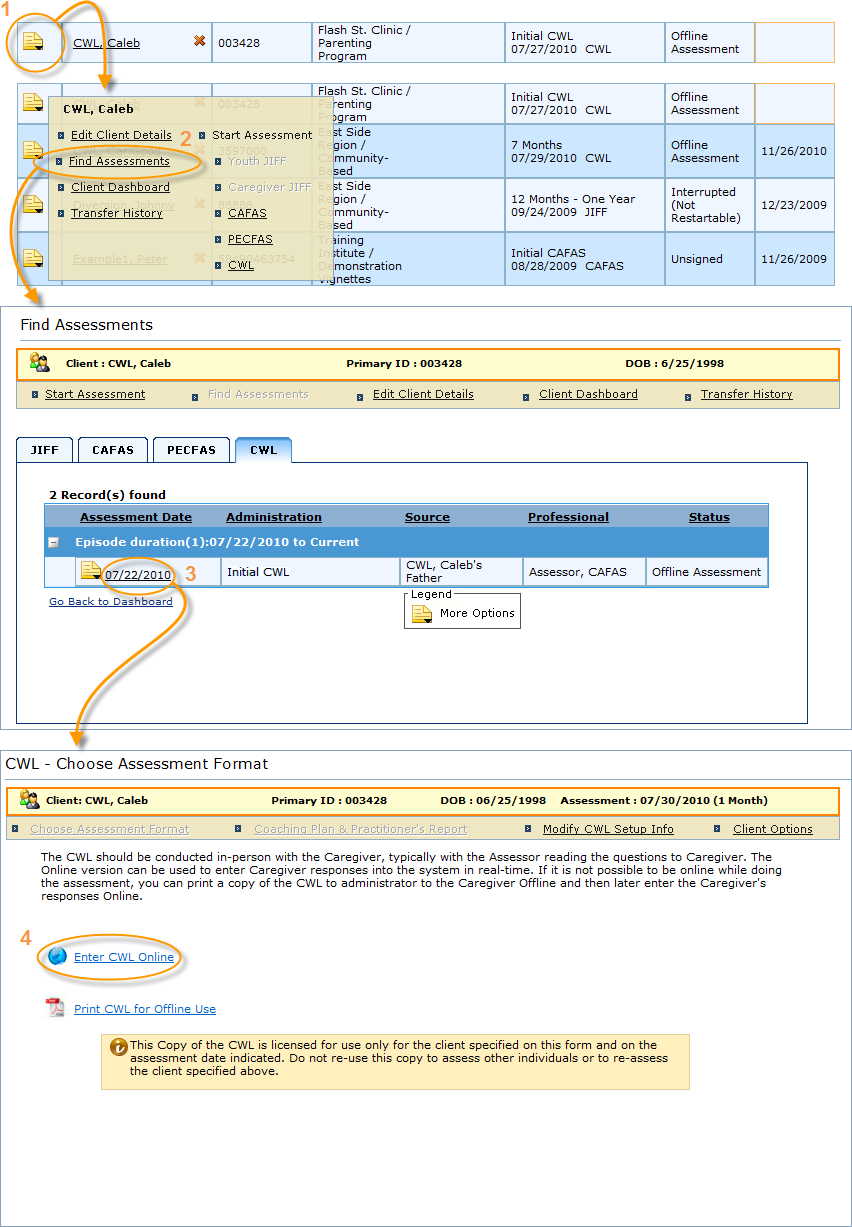The width and height of the screenshot is (852, 1227).
Task: Collapse the Episode duration group
Action: click(54, 542)
